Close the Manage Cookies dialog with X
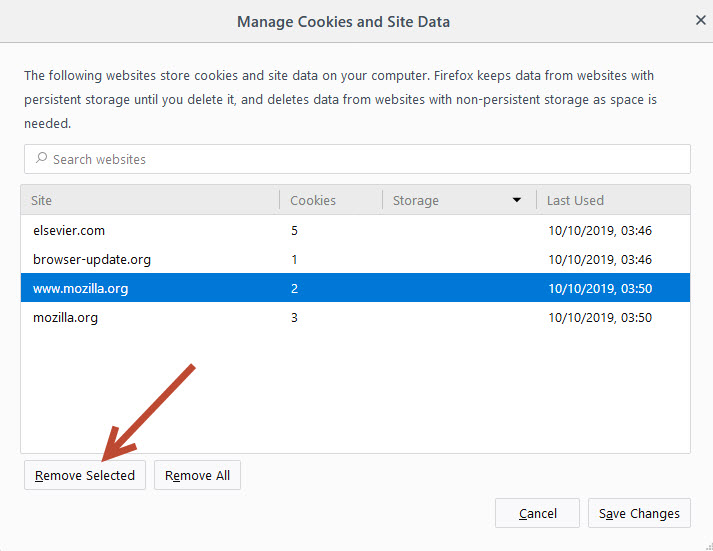 pyautogui.click(x=700, y=20)
